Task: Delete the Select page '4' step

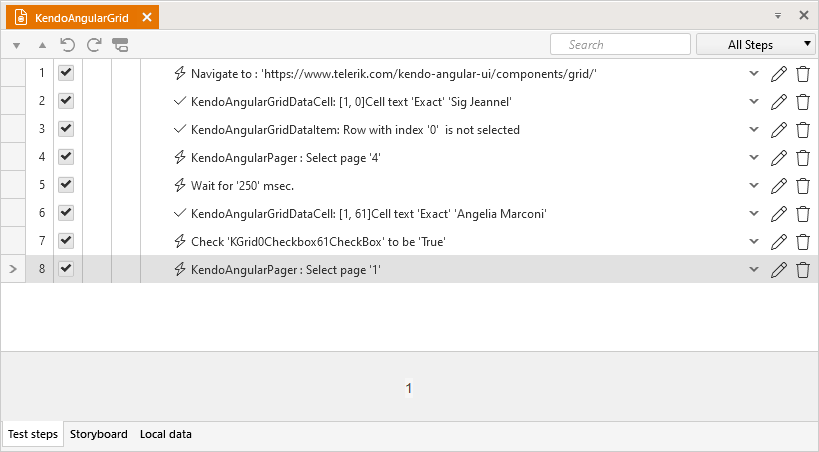Action: click(x=803, y=157)
